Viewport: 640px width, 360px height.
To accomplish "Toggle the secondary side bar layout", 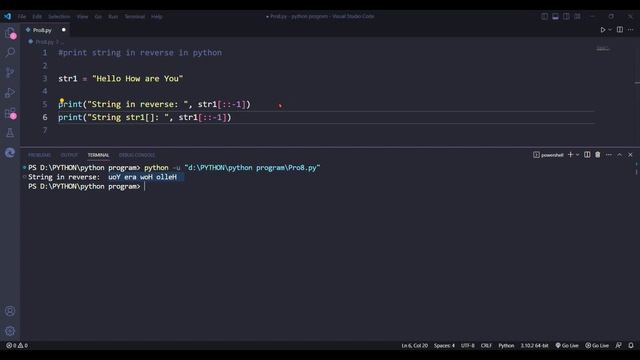I will (566, 16).
